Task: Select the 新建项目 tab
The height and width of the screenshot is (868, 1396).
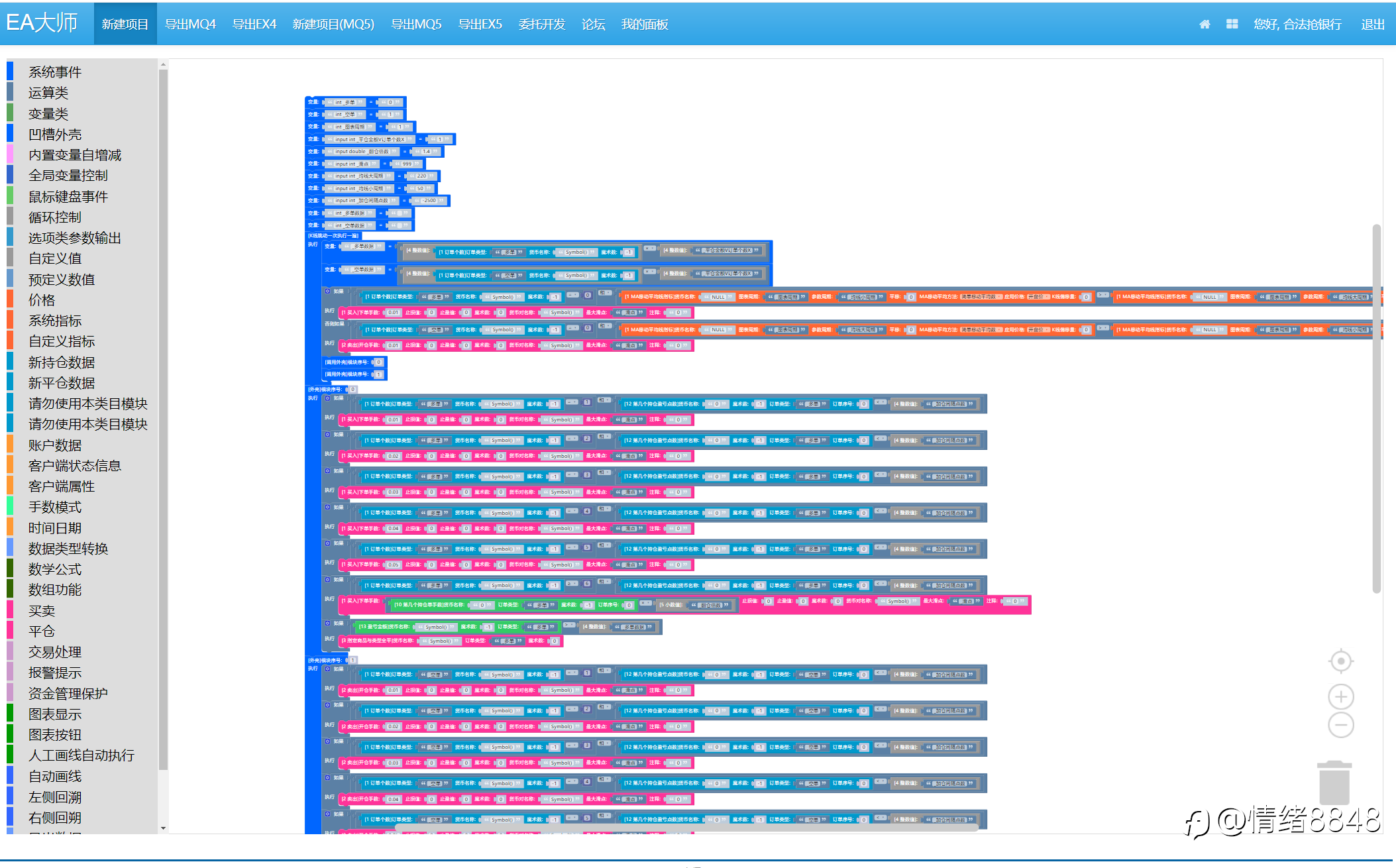Action: (x=125, y=25)
